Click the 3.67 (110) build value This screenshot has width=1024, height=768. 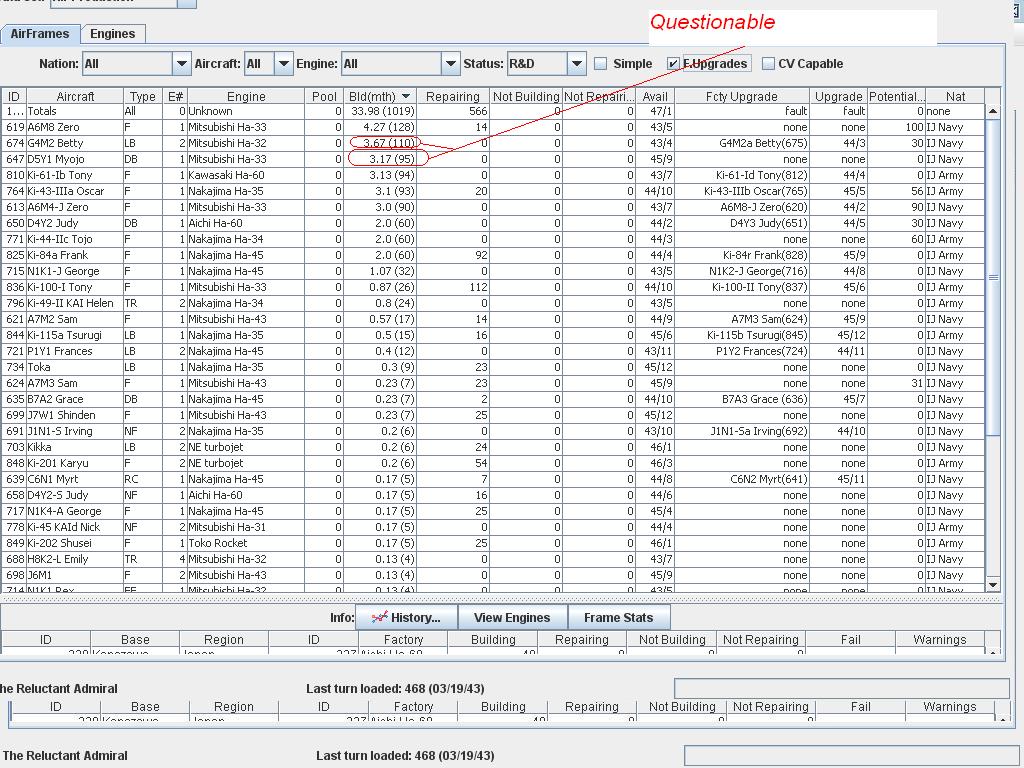389,143
